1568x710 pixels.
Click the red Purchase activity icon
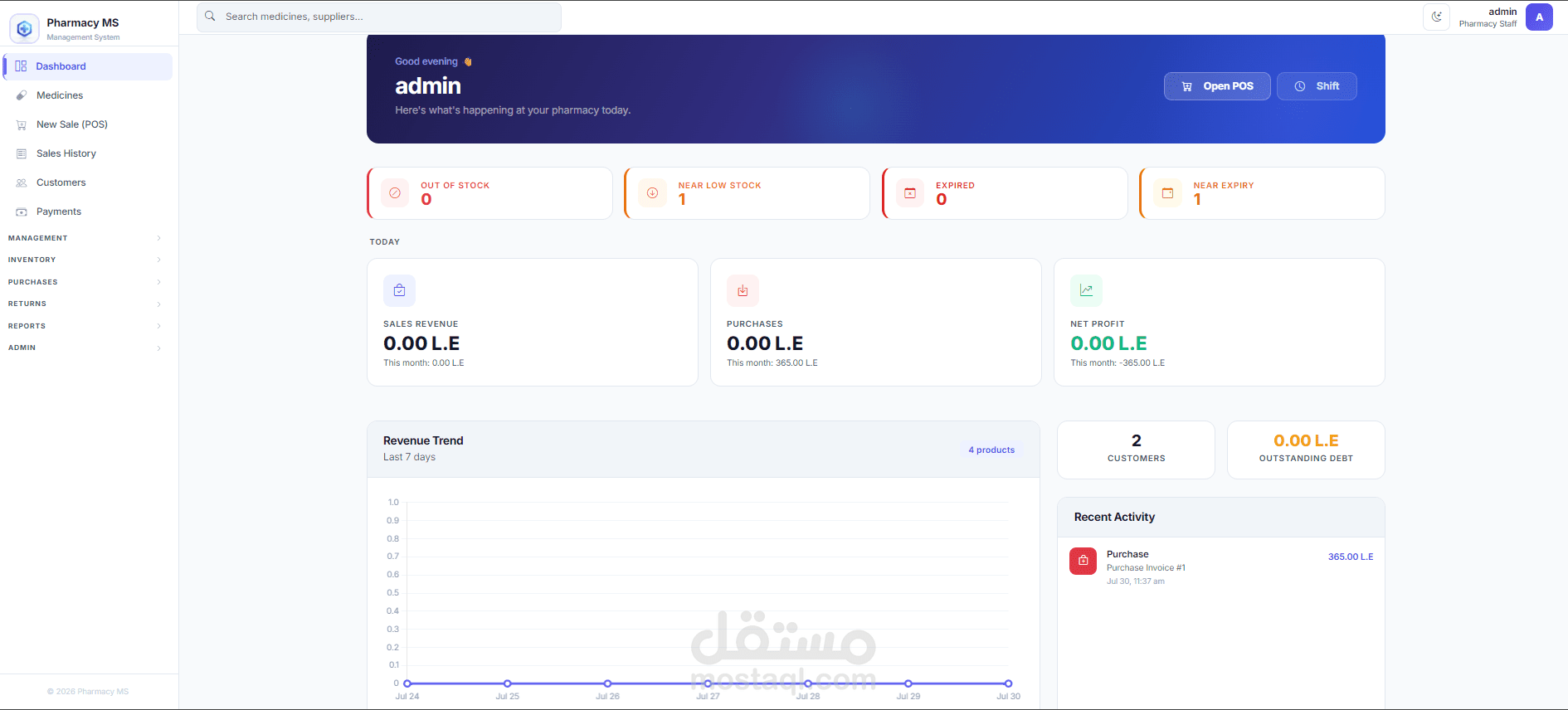(1083, 561)
